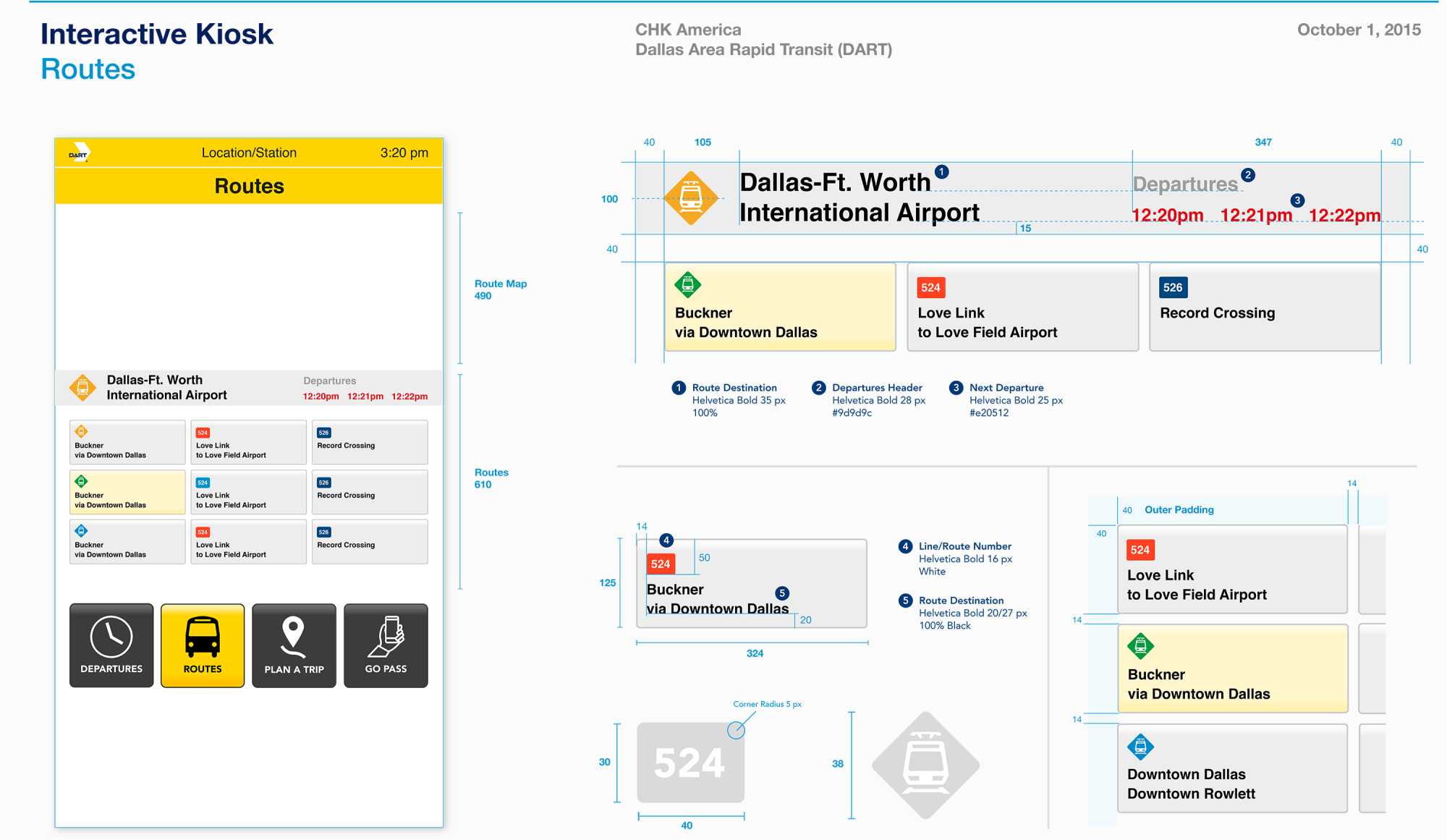Open Love Link card beside blue-icon Buckner card
This screenshot has height=840, width=1447.
[x=248, y=541]
